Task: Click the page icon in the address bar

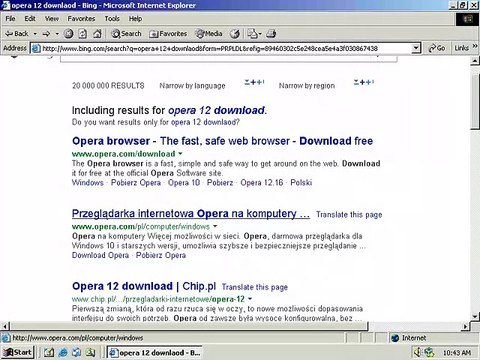Action: click(x=36, y=49)
